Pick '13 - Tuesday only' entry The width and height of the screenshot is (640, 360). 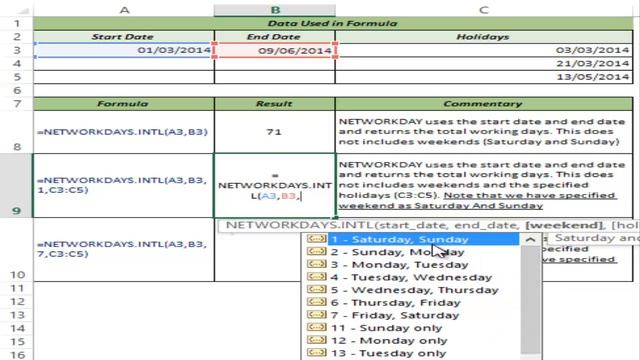point(388,353)
